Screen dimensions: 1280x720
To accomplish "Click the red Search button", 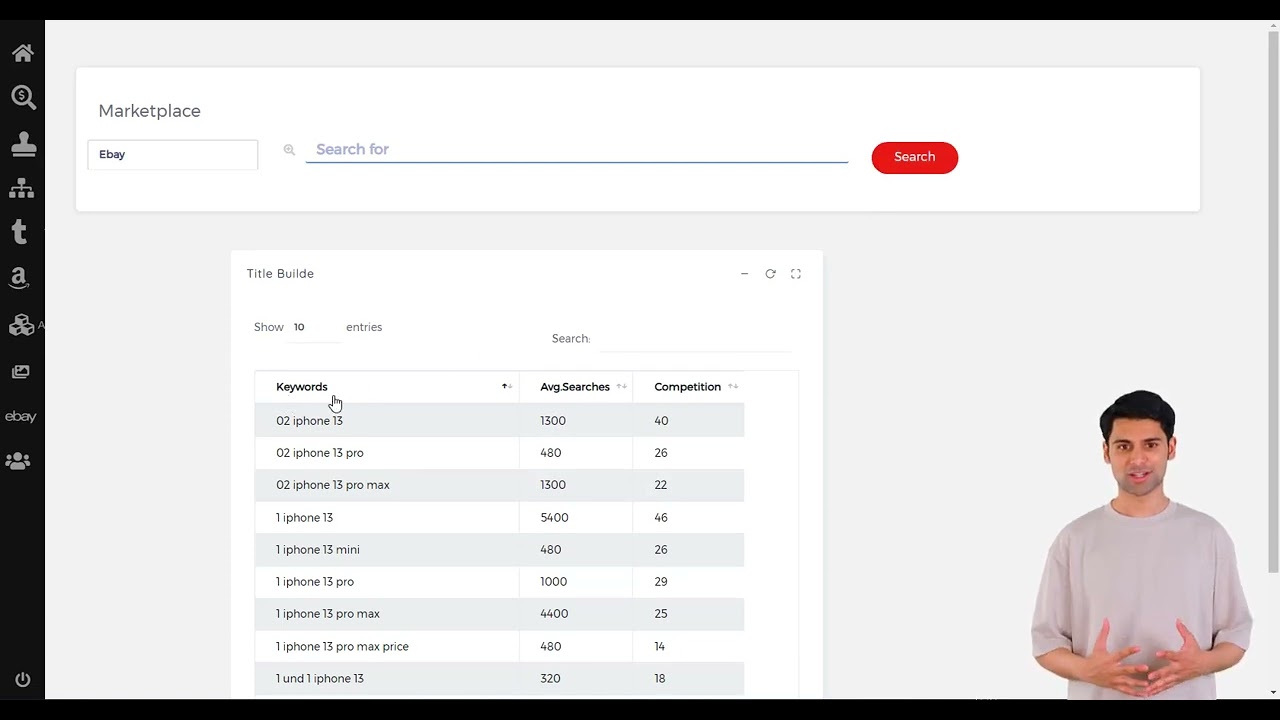I will tap(914, 157).
